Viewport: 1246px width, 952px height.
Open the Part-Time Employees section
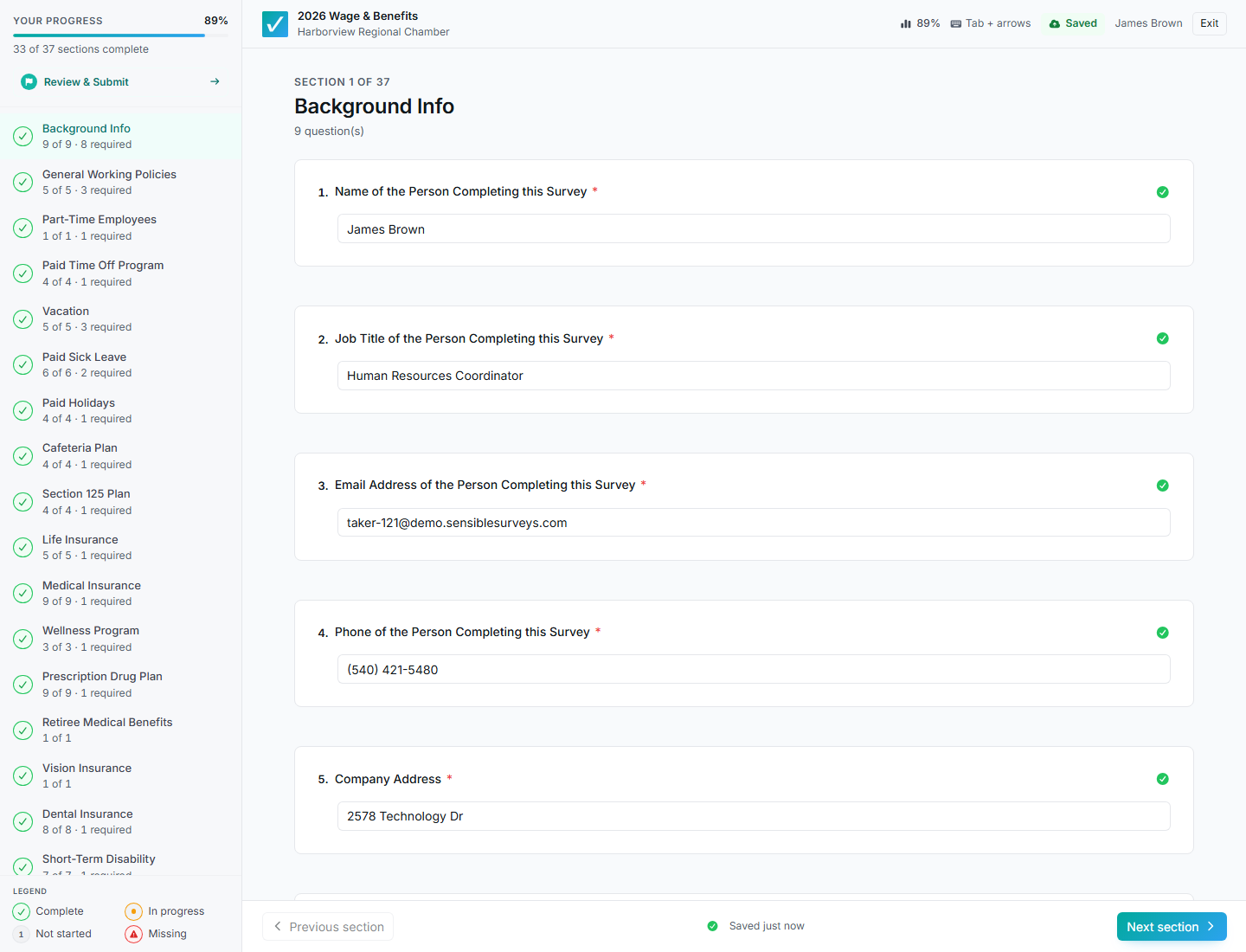coord(120,228)
